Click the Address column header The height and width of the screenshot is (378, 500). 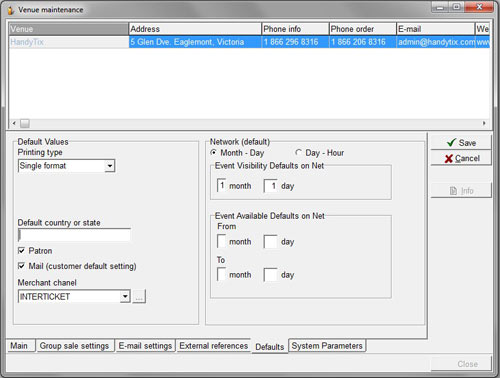[195, 29]
